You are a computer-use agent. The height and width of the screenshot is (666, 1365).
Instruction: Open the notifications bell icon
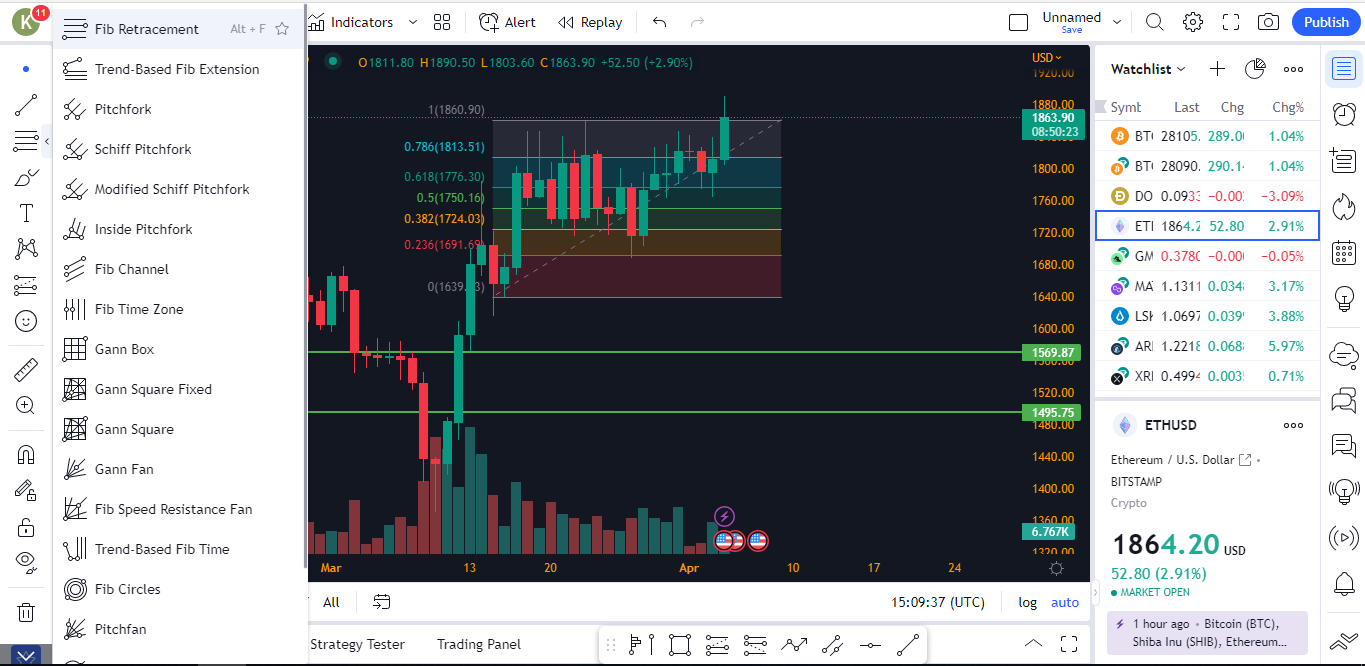[1343, 583]
